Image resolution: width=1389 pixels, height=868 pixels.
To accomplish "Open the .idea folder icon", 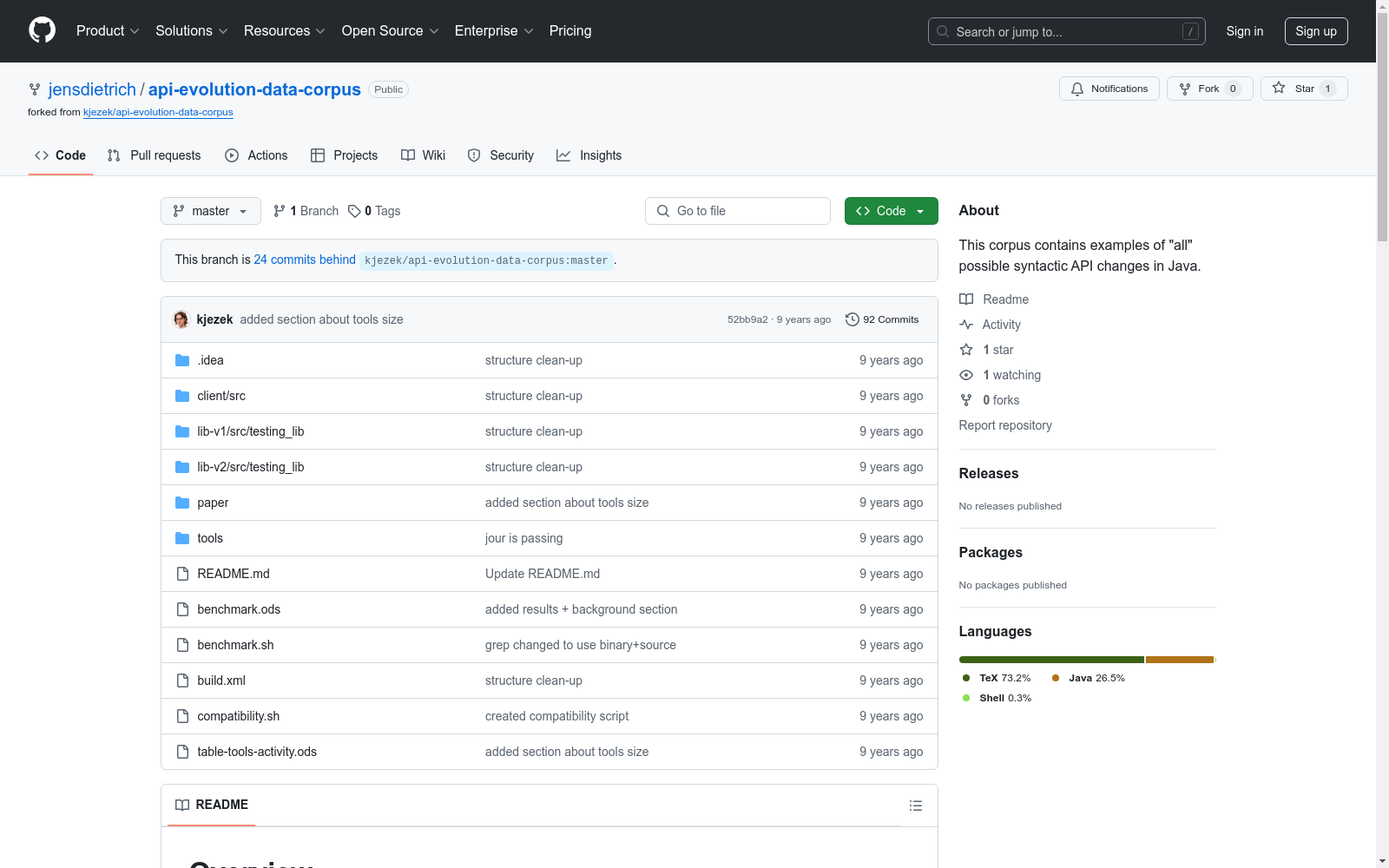I will 182,360.
